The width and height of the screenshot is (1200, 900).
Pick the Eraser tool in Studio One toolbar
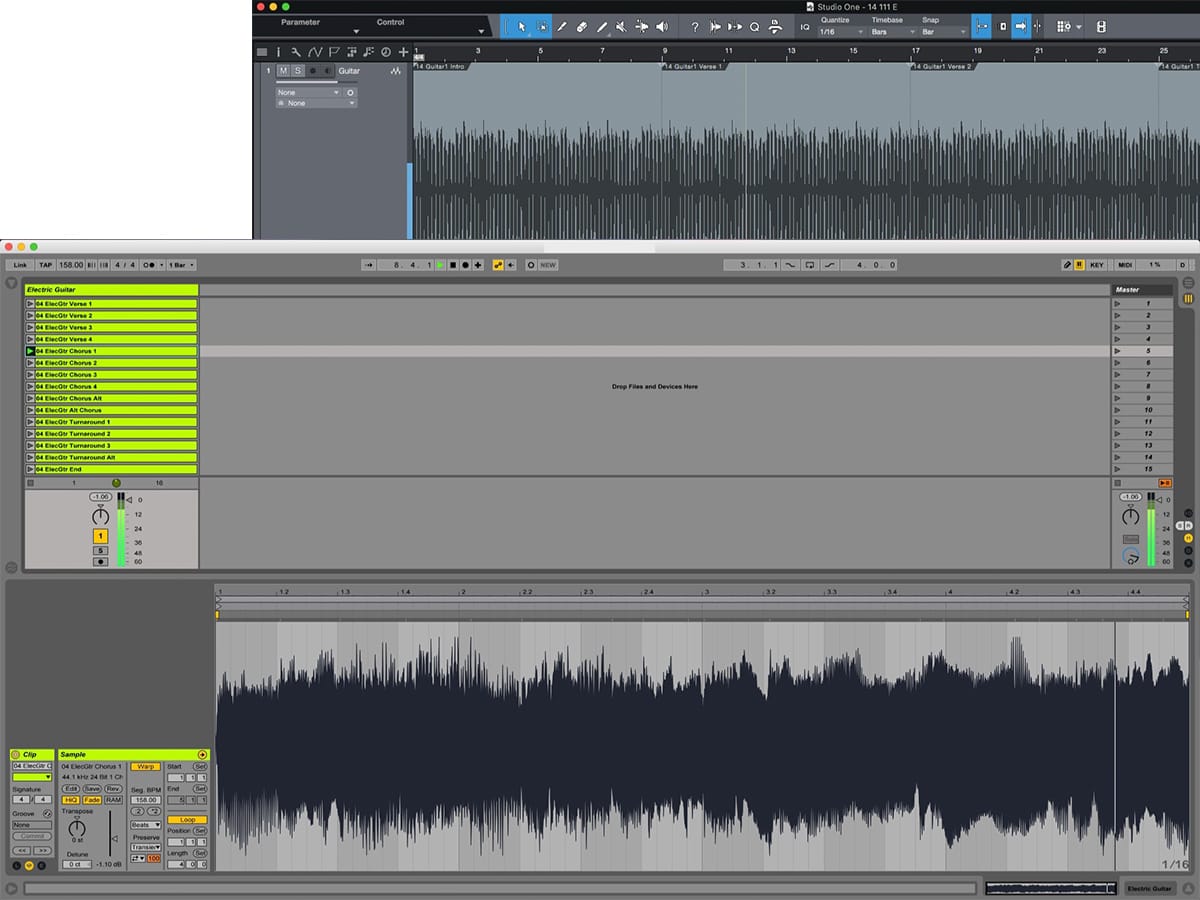click(581, 27)
